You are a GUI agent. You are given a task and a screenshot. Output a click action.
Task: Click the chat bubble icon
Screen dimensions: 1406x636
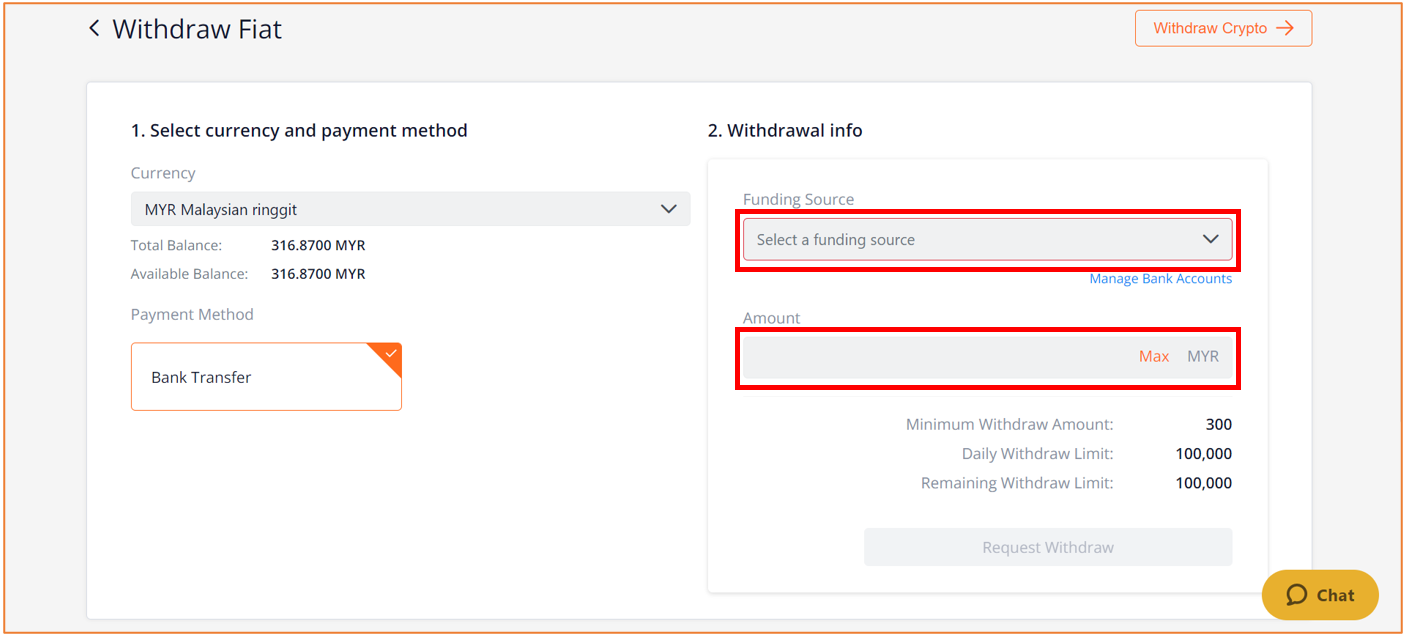1297,595
